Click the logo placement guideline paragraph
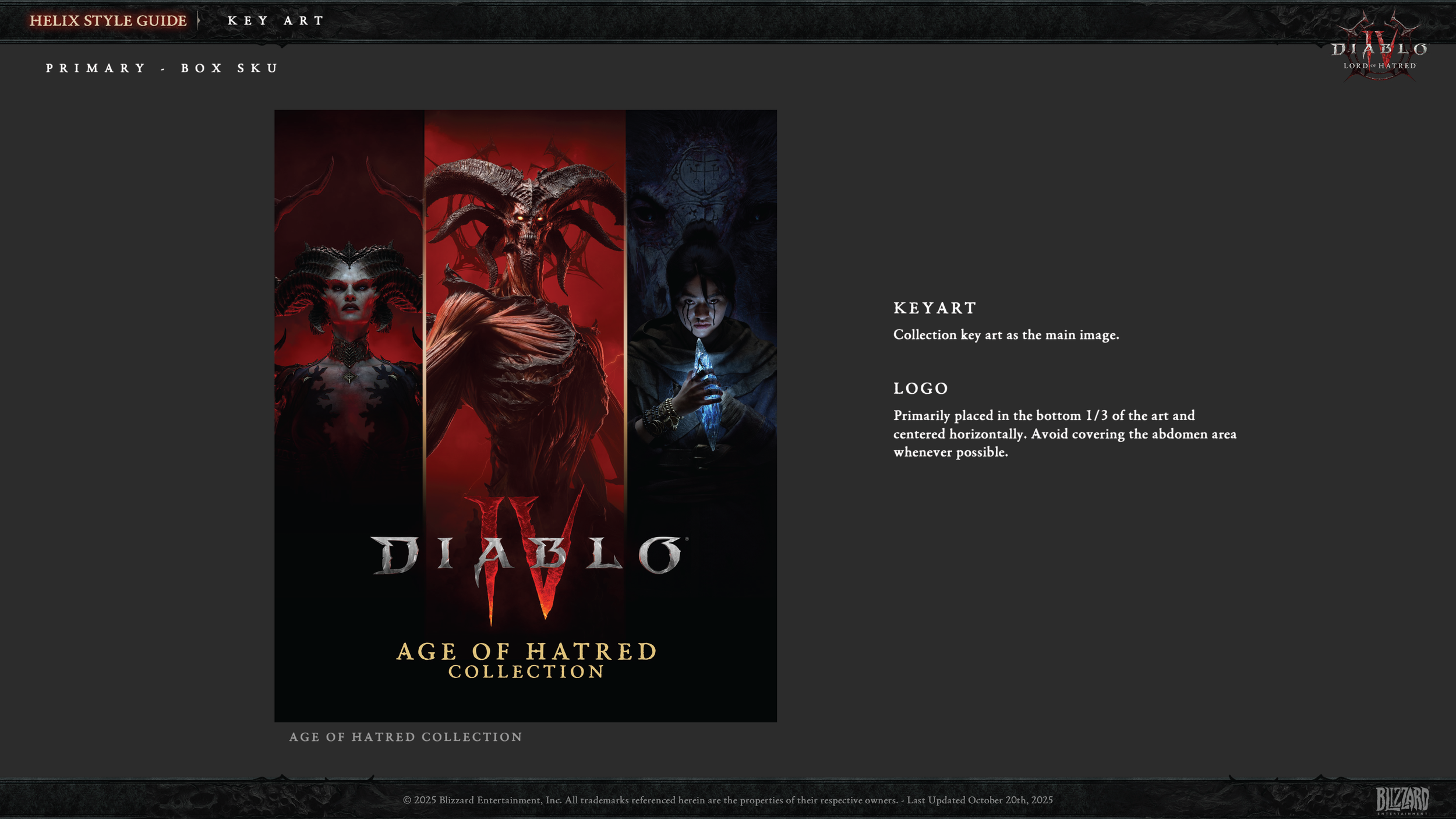Image resolution: width=1456 pixels, height=819 pixels. [x=1064, y=434]
